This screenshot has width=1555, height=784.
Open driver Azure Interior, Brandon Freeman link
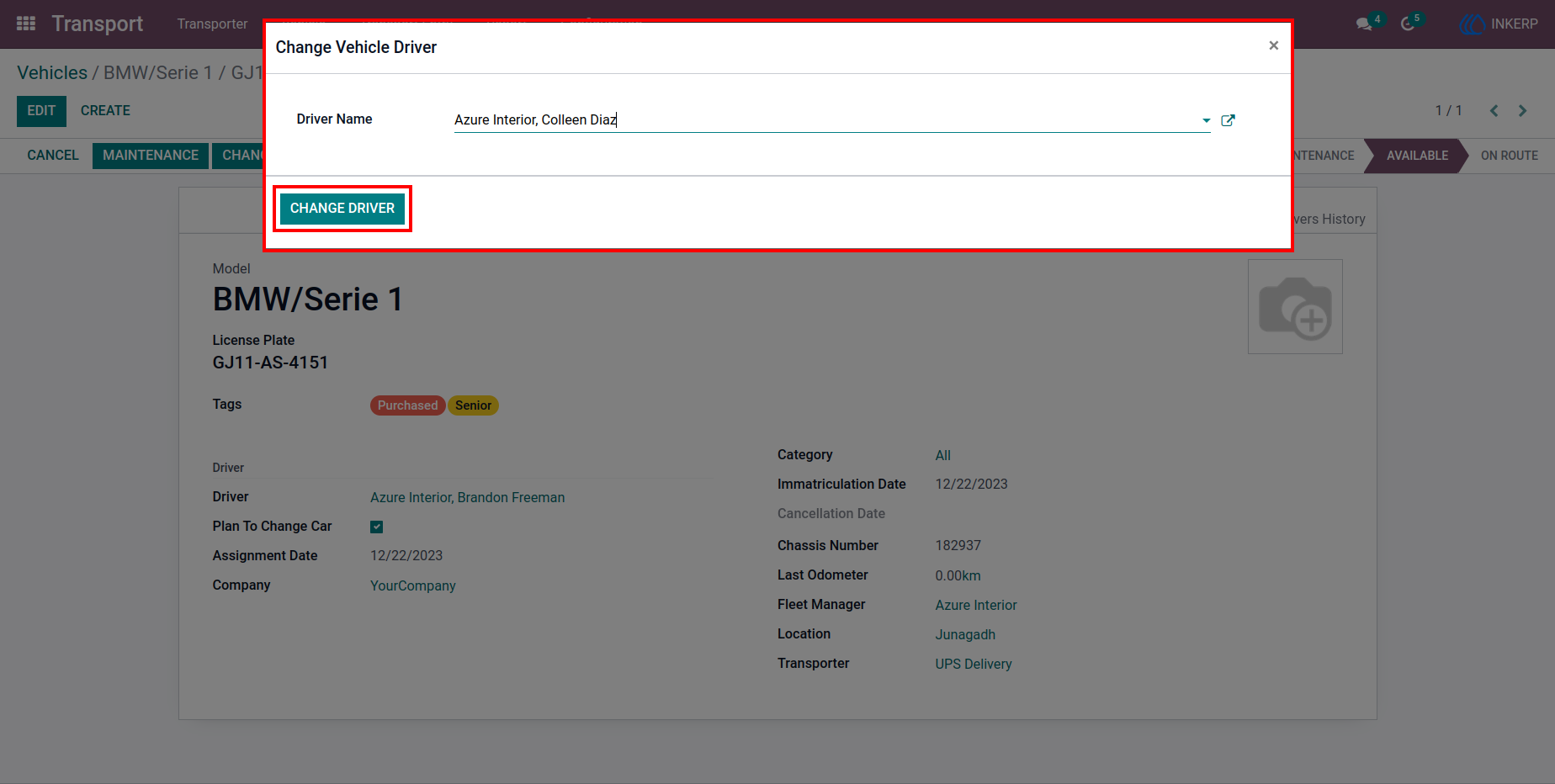click(468, 498)
